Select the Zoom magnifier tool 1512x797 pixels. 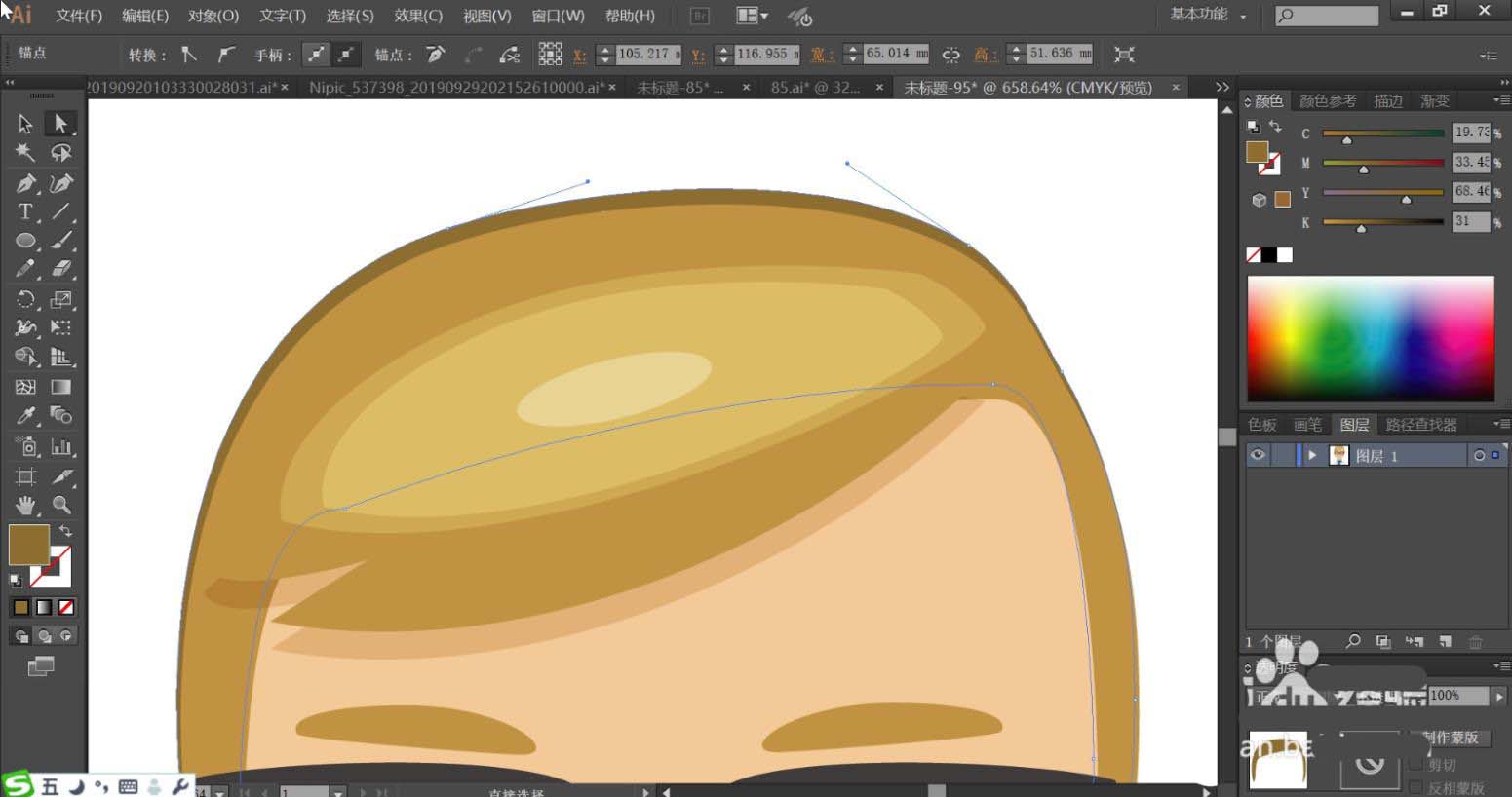click(61, 505)
